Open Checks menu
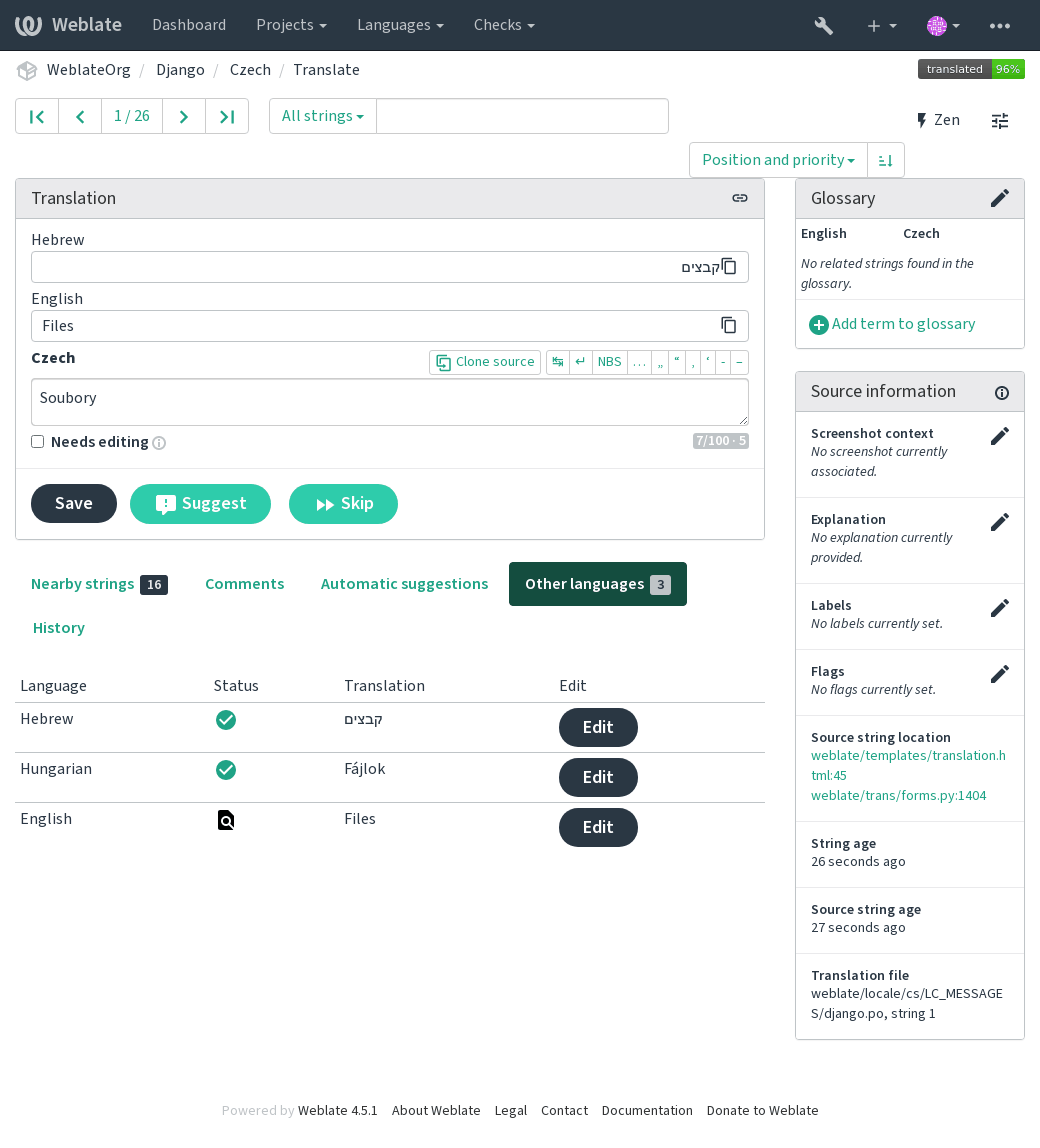1040x1148 pixels. click(x=504, y=25)
